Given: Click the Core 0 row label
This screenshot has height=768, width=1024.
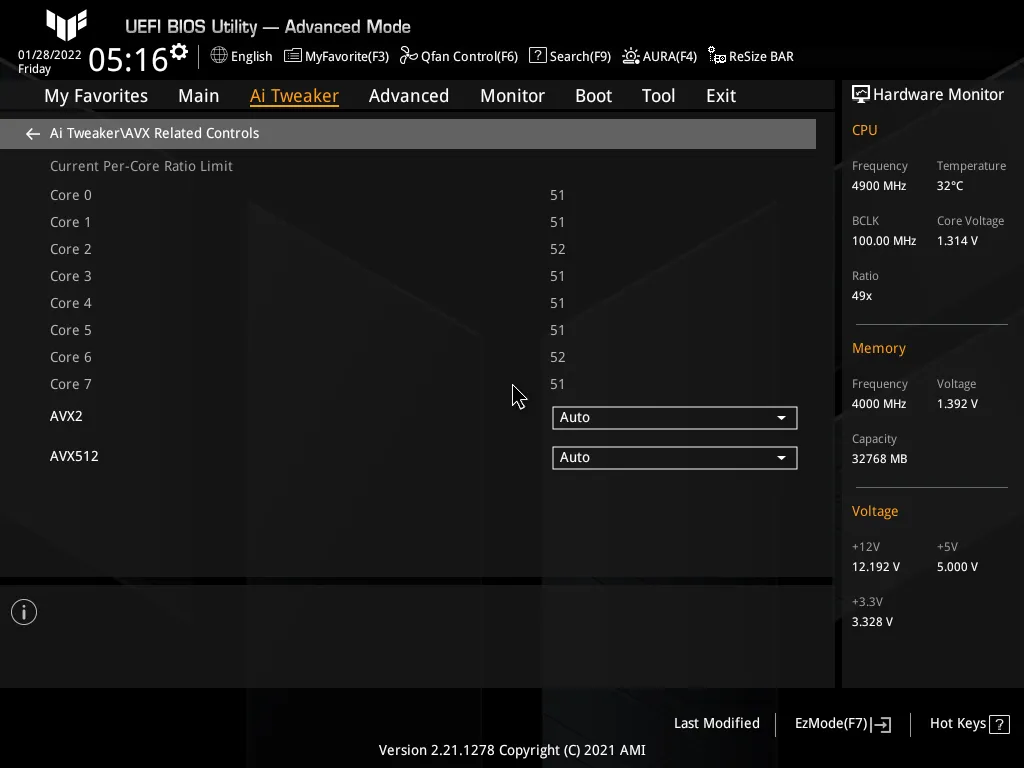Looking at the screenshot, I should click(x=71, y=195).
